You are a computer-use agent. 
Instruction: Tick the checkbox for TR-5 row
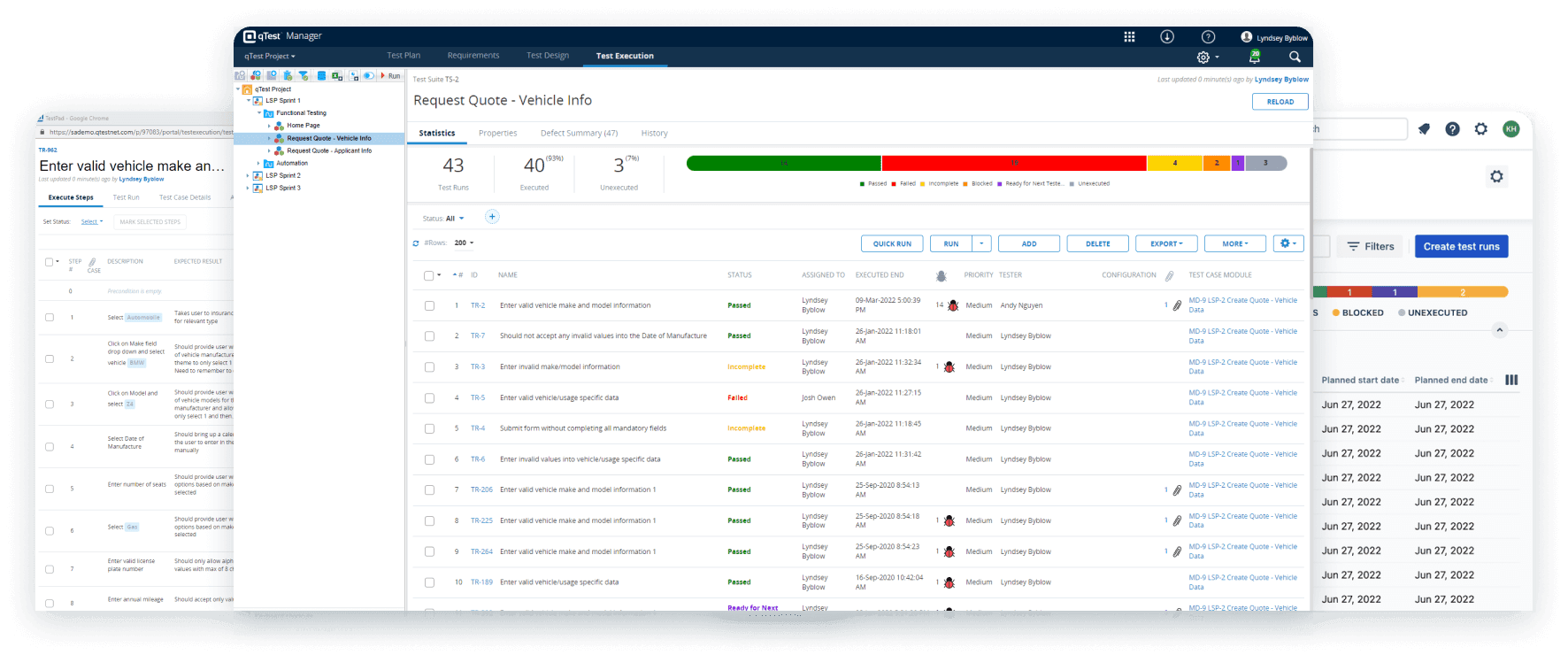429,398
